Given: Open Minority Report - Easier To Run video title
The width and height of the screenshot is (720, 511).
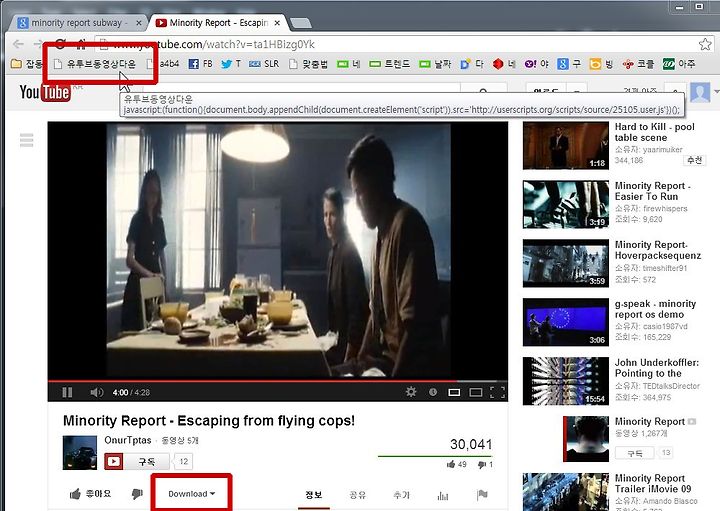Looking at the screenshot, I should (x=652, y=191).
